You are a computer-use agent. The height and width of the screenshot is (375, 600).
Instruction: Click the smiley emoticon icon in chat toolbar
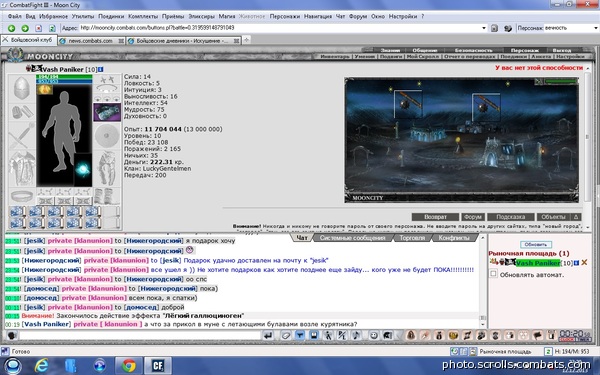(x=374, y=336)
